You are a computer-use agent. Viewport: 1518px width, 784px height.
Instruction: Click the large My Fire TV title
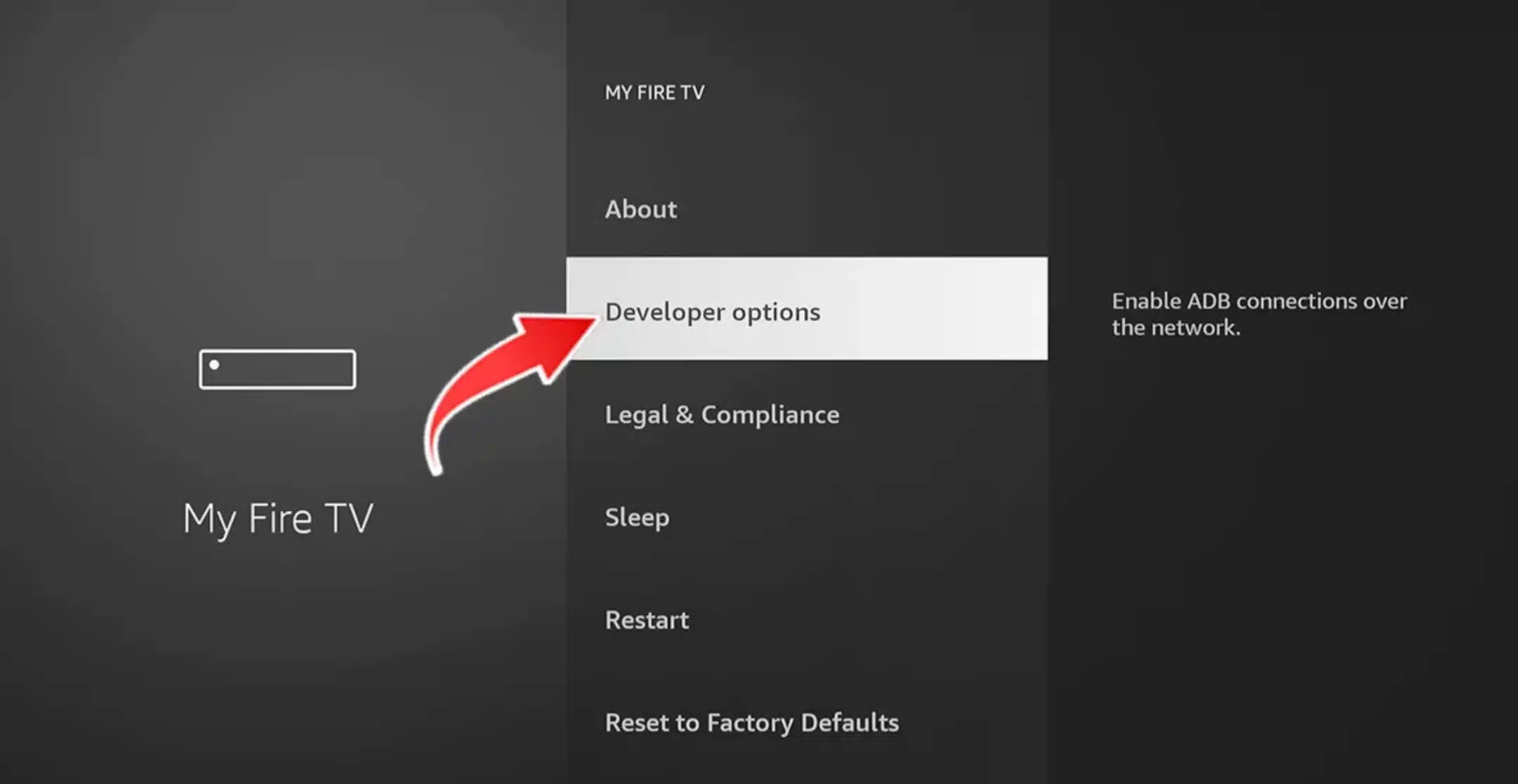coord(278,519)
